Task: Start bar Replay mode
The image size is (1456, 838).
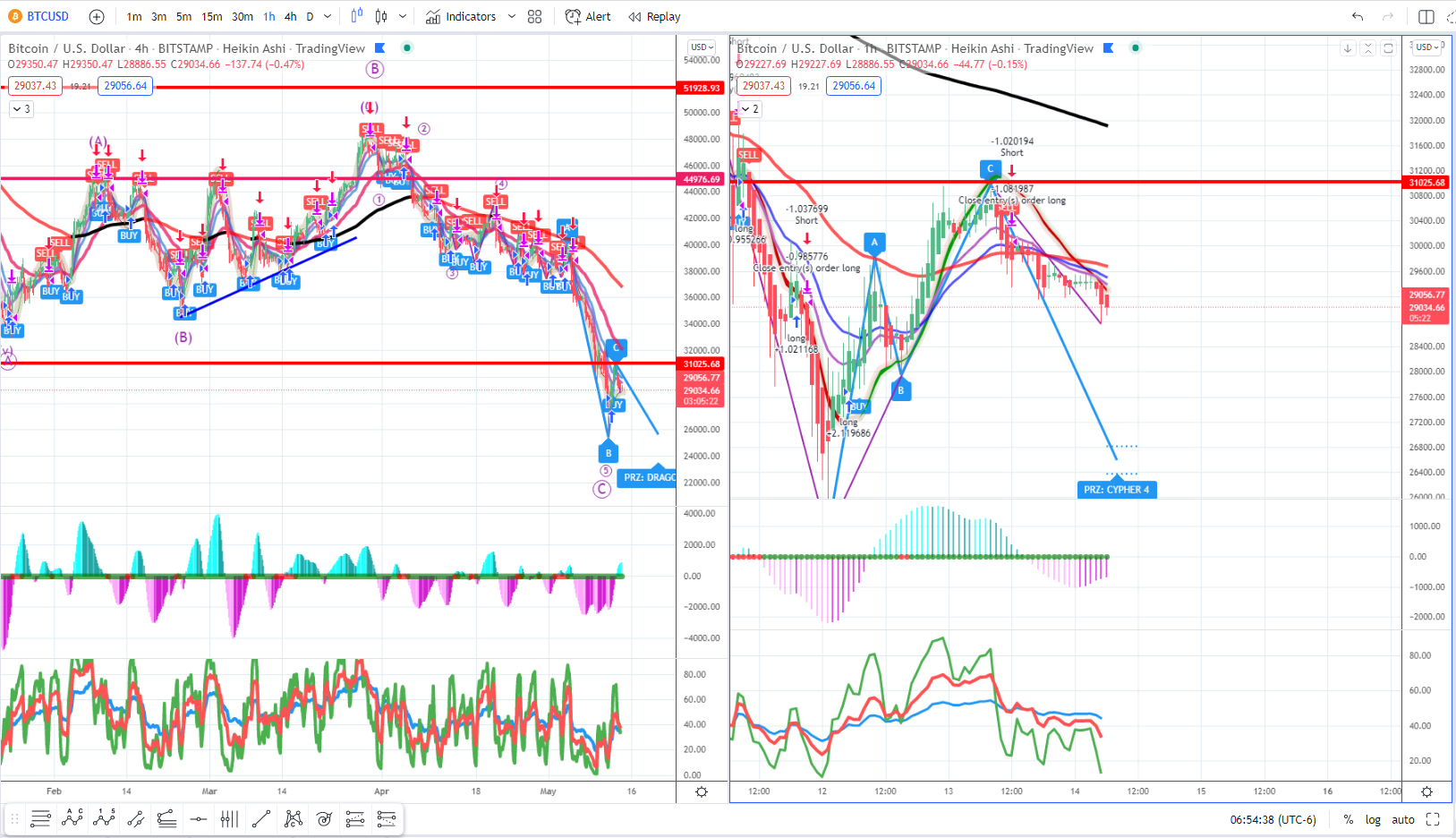Action: click(655, 16)
